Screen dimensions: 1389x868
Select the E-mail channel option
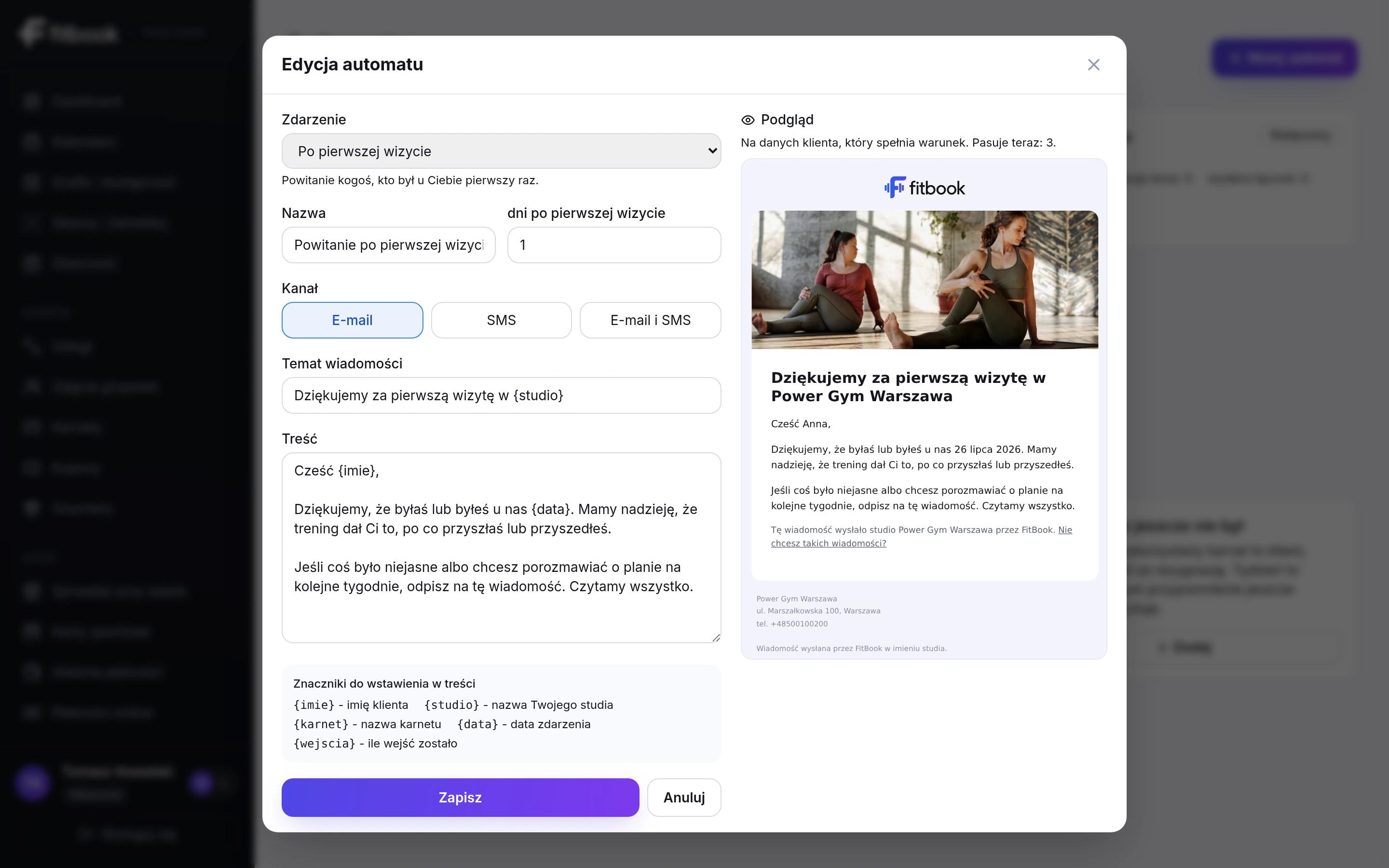click(x=353, y=320)
